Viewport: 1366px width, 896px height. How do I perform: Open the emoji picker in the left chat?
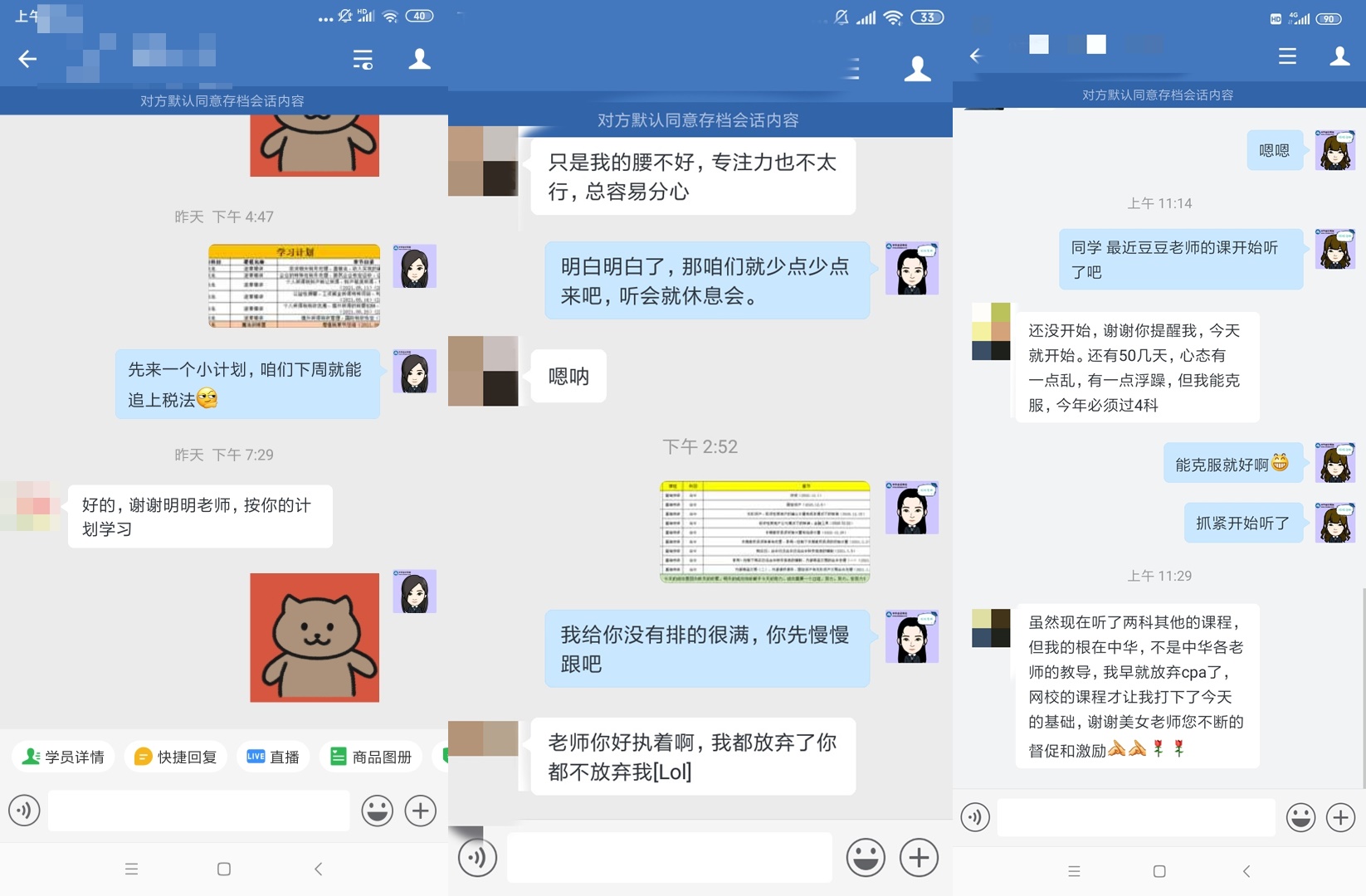378,811
